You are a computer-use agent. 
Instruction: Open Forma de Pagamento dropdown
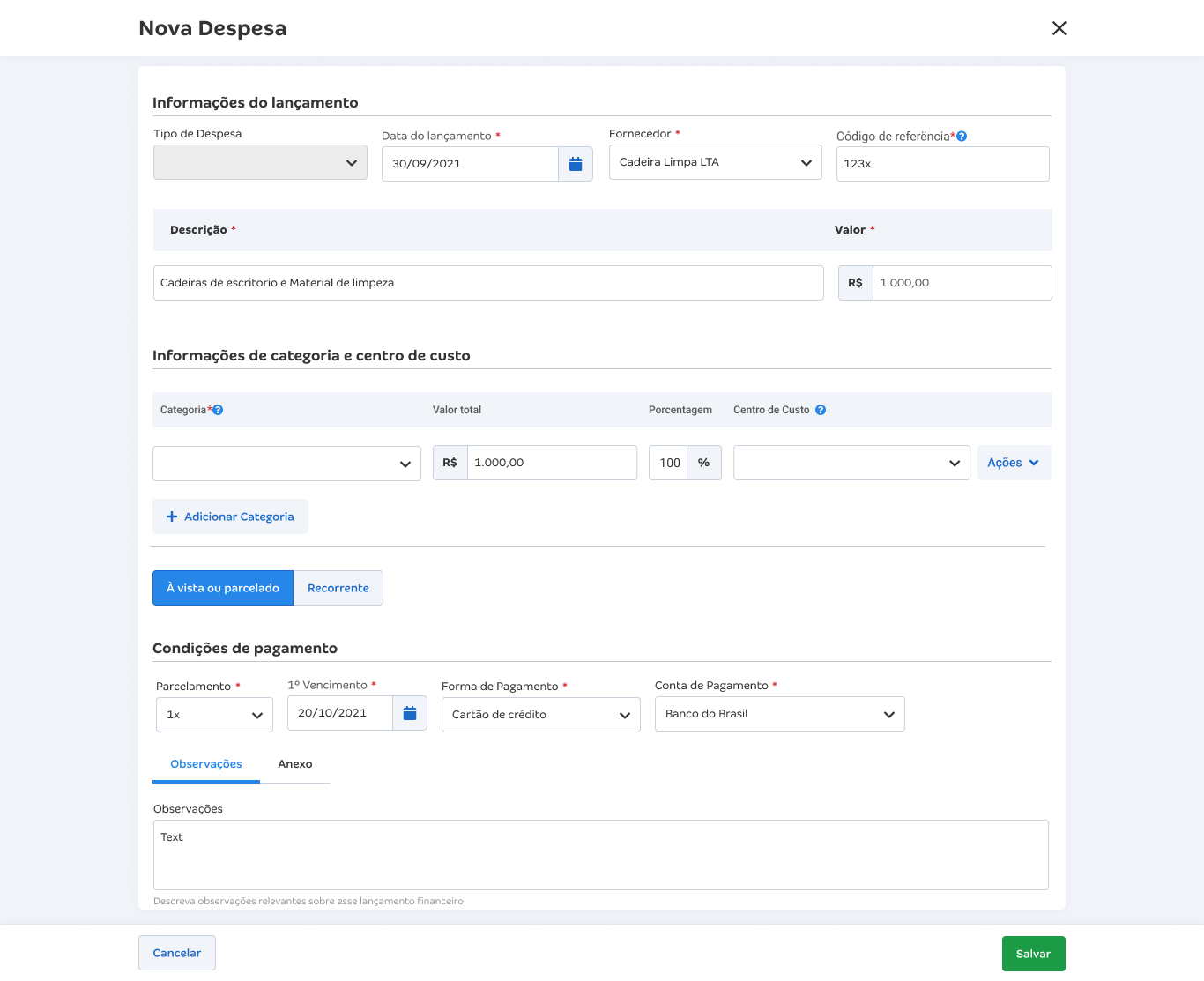(540, 715)
